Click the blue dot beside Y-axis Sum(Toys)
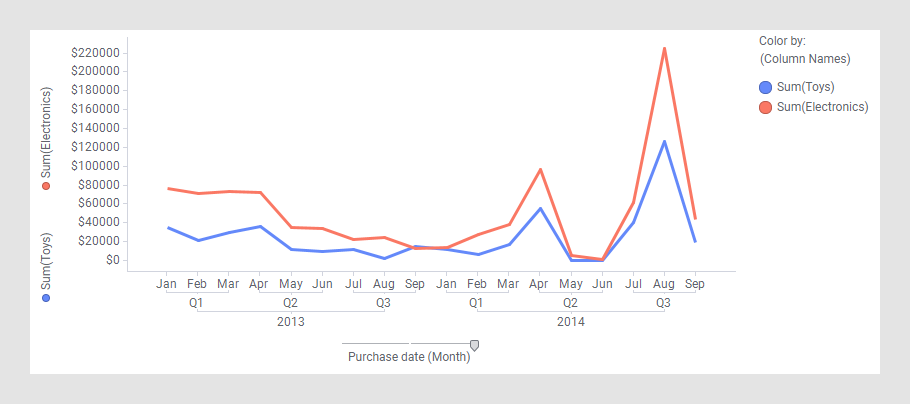910x404 pixels. tap(46, 298)
